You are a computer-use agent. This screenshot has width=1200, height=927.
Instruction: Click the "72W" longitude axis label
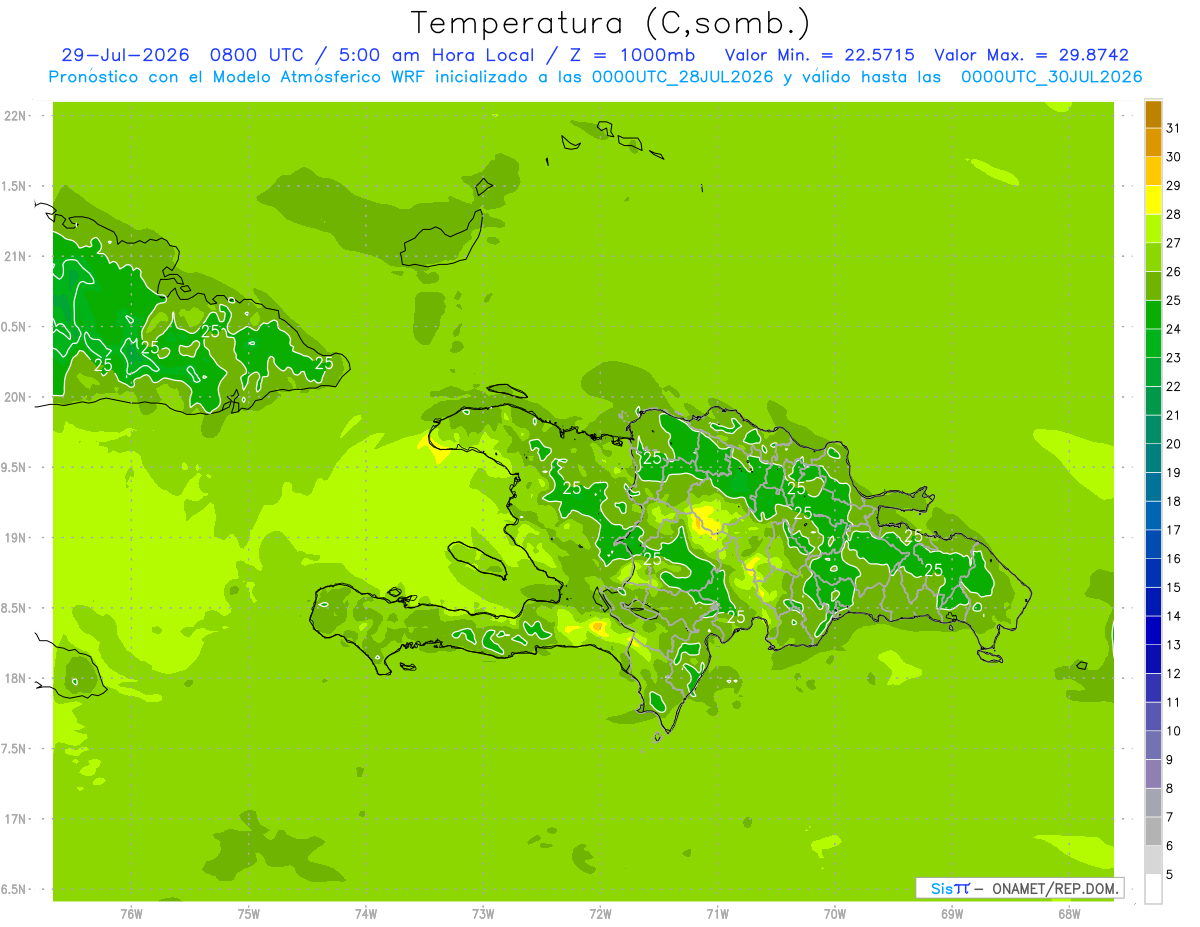pyautogui.click(x=600, y=913)
